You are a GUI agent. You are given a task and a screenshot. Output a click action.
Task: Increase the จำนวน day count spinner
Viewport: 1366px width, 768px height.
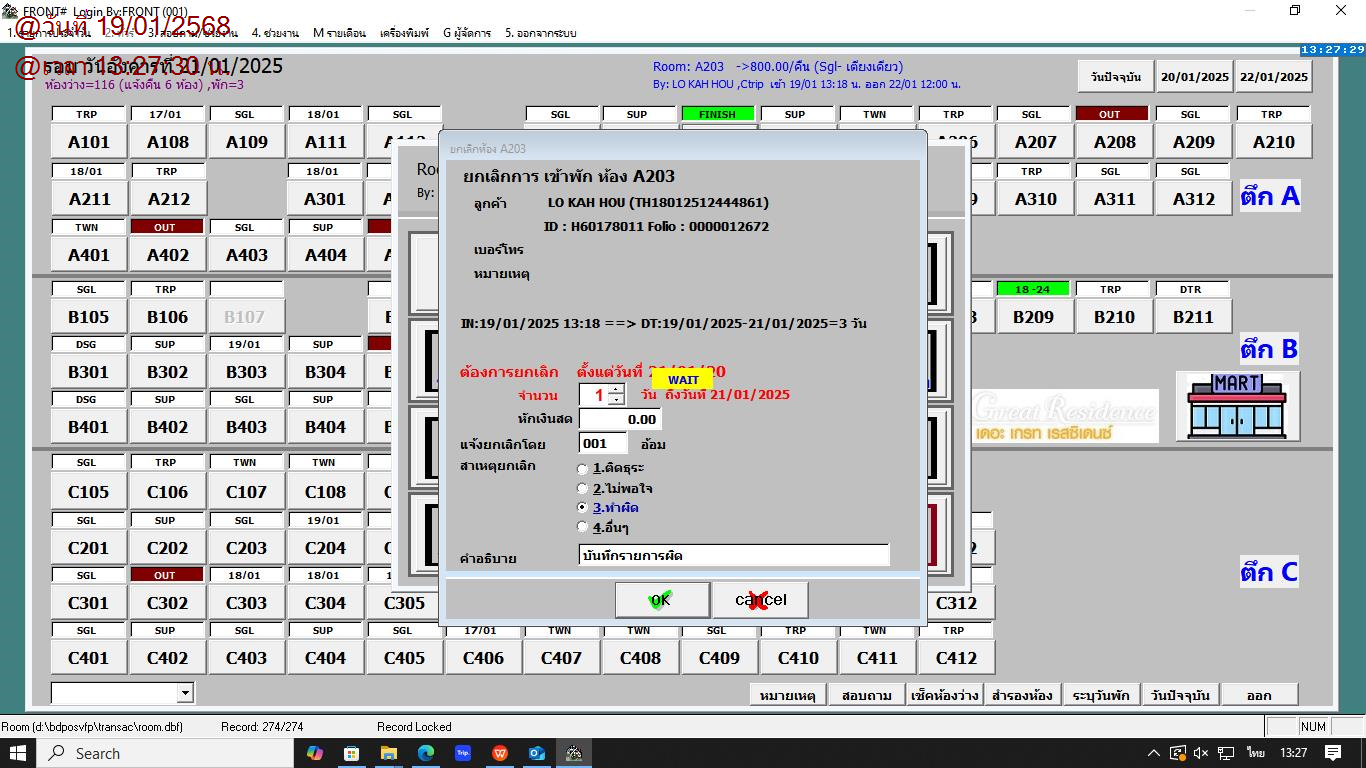coord(616,389)
